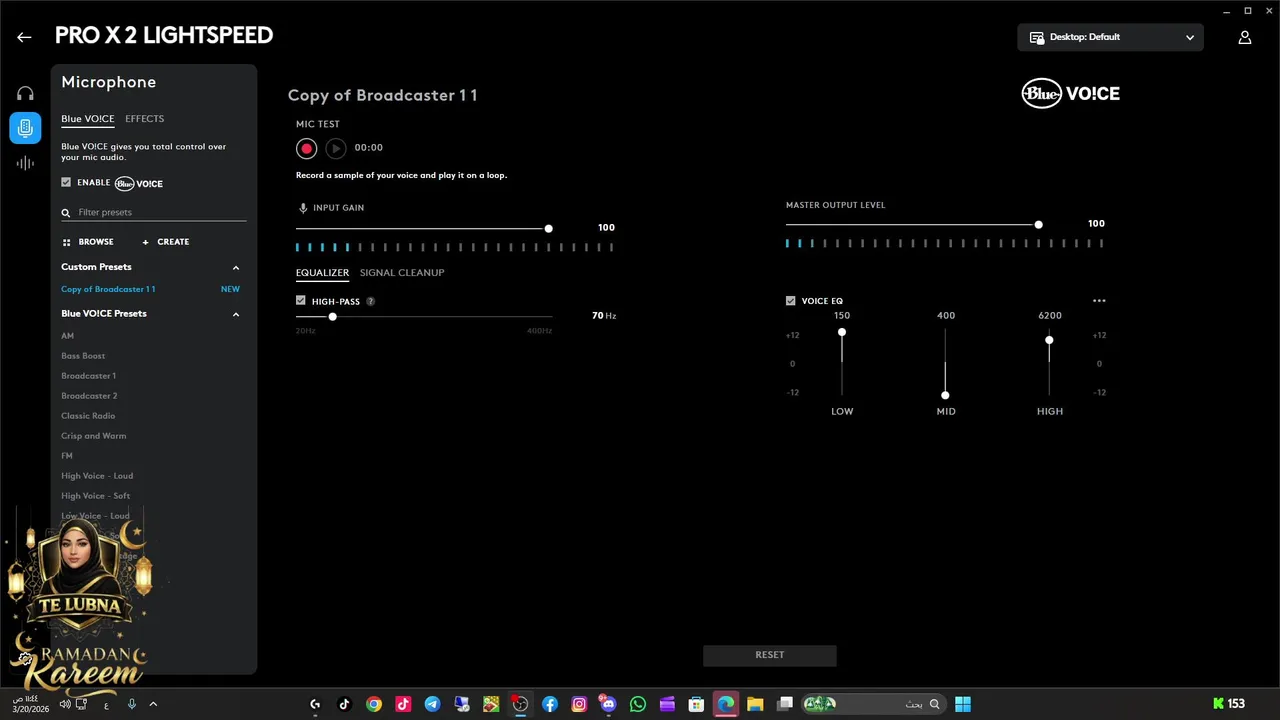Open the waveform equalizer section in sidebar
Screen dimensions: 1280x720
[x=25, y=163]
